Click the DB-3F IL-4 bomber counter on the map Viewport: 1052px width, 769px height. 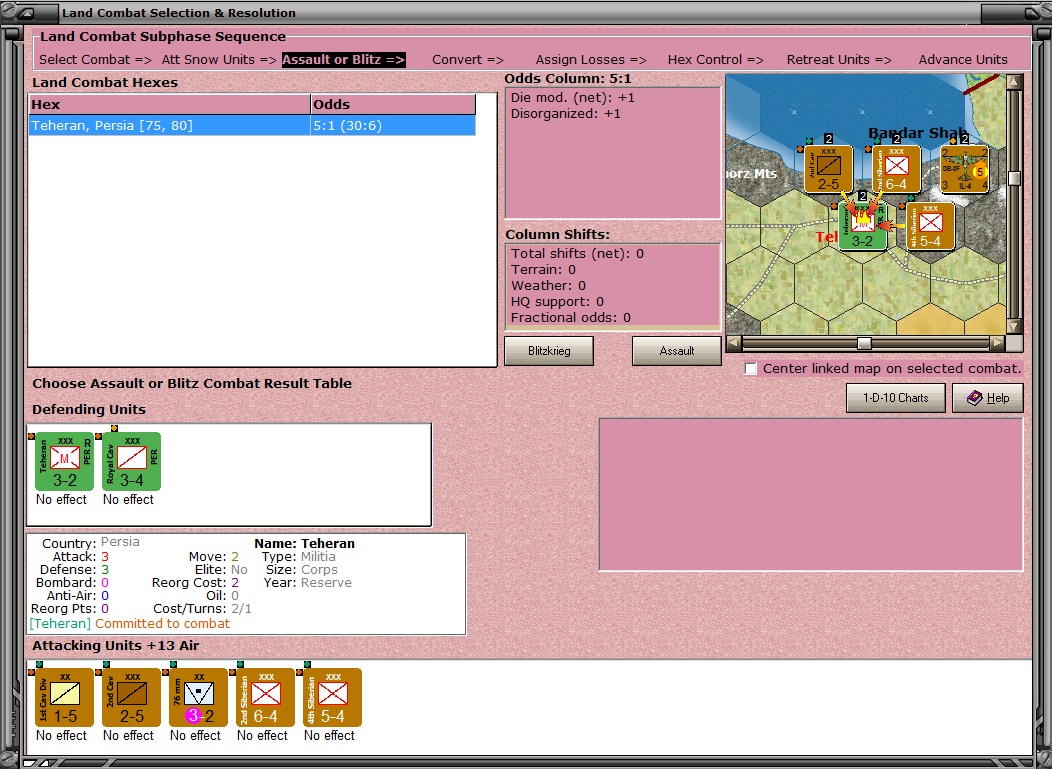pyautogui.click(x=964, y=168)
